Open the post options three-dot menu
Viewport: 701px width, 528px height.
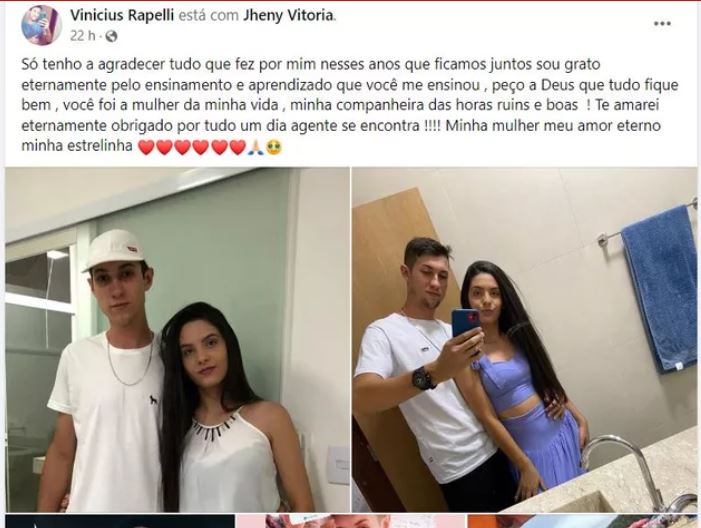click(x=662, y=24)
